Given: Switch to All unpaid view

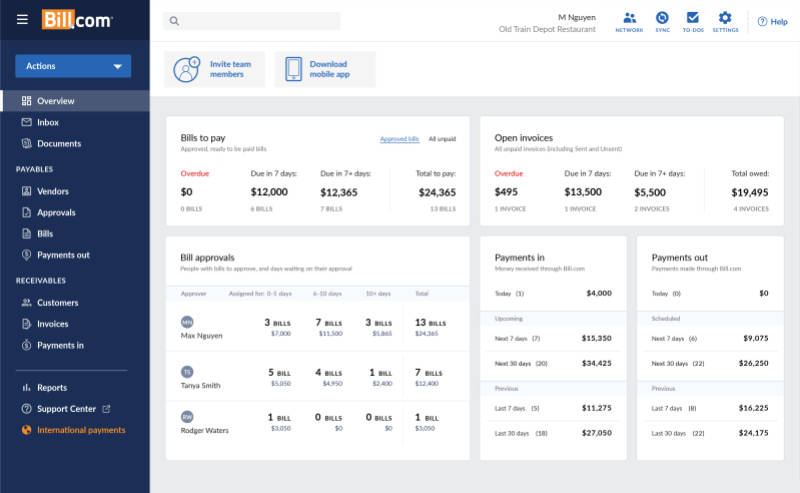Looking at the screenshot, I should coord(442,139).
